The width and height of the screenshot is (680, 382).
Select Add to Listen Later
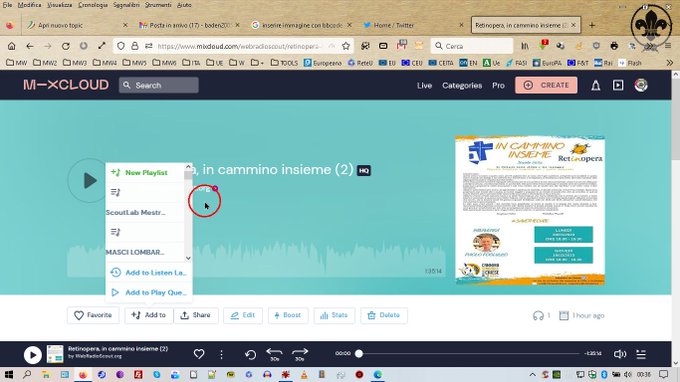tap(149, 272)
